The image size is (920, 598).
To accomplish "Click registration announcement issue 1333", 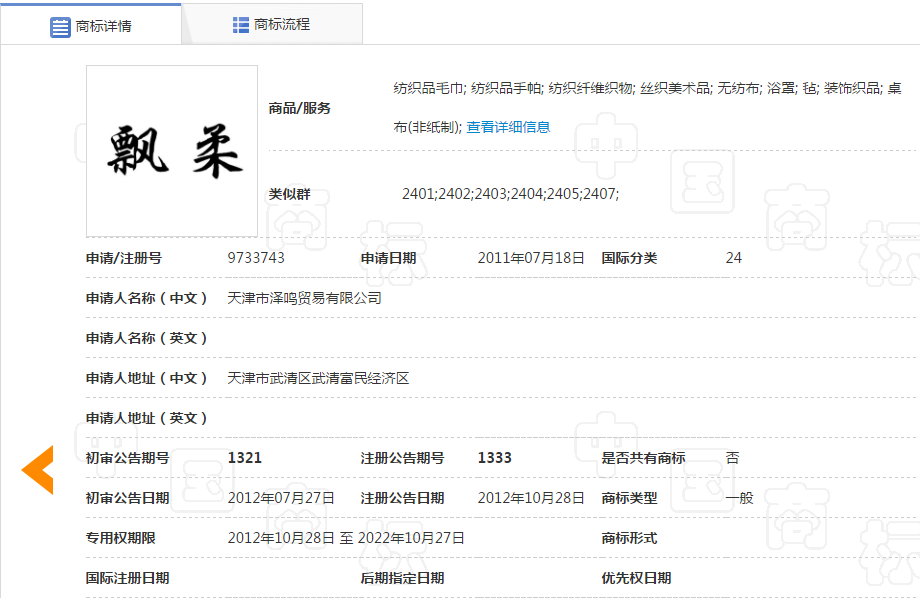I will pyautogui.click(x=495, y=458).
